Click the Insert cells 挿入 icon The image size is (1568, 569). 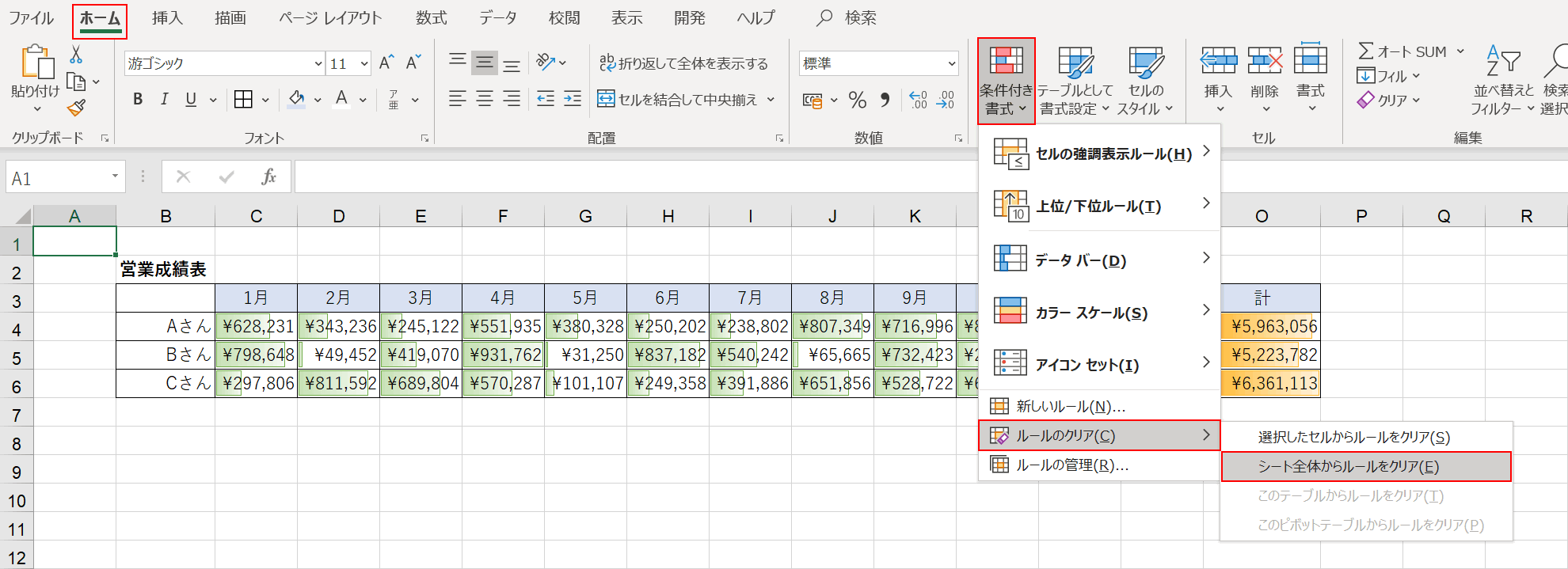(x=1219, y=60)
